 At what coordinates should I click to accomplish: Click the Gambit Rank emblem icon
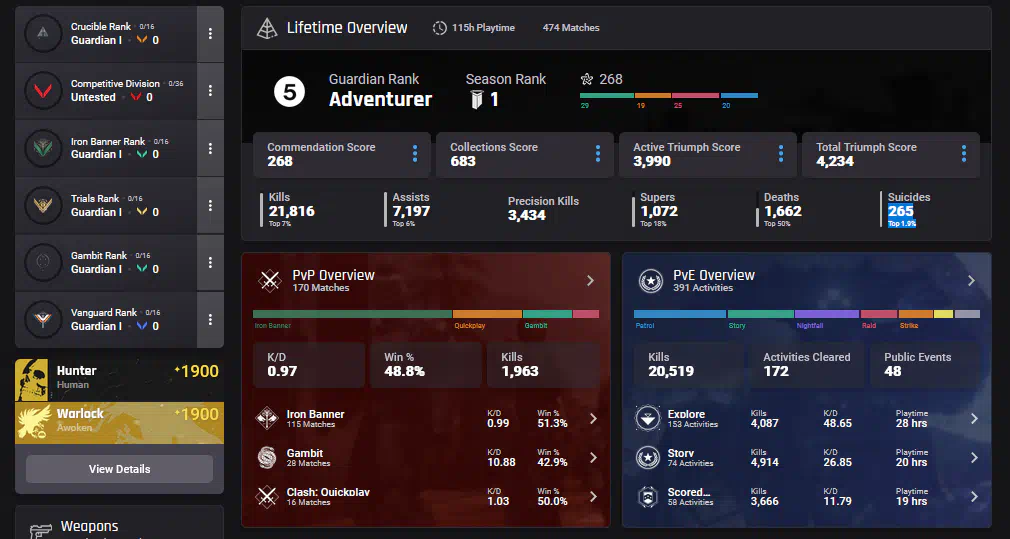(x=43, y=262)
